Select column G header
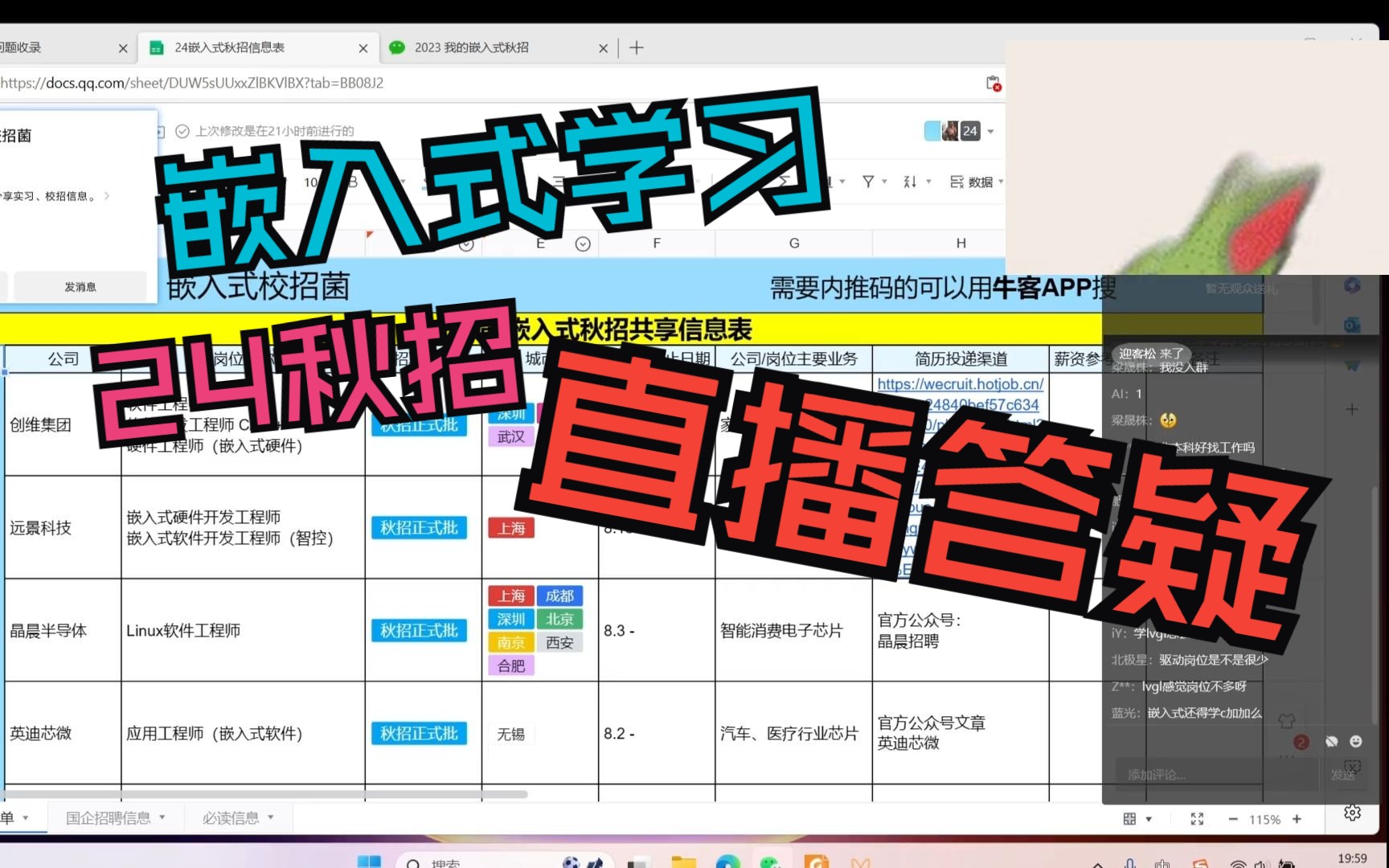Screen dimensions: 1389x868 pyautogui.click(x=794, y=243)
